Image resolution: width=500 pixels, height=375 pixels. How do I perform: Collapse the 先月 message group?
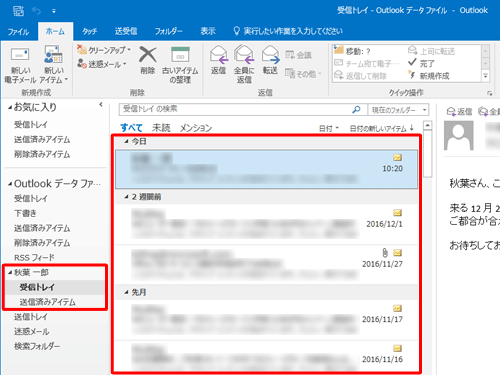126,293
